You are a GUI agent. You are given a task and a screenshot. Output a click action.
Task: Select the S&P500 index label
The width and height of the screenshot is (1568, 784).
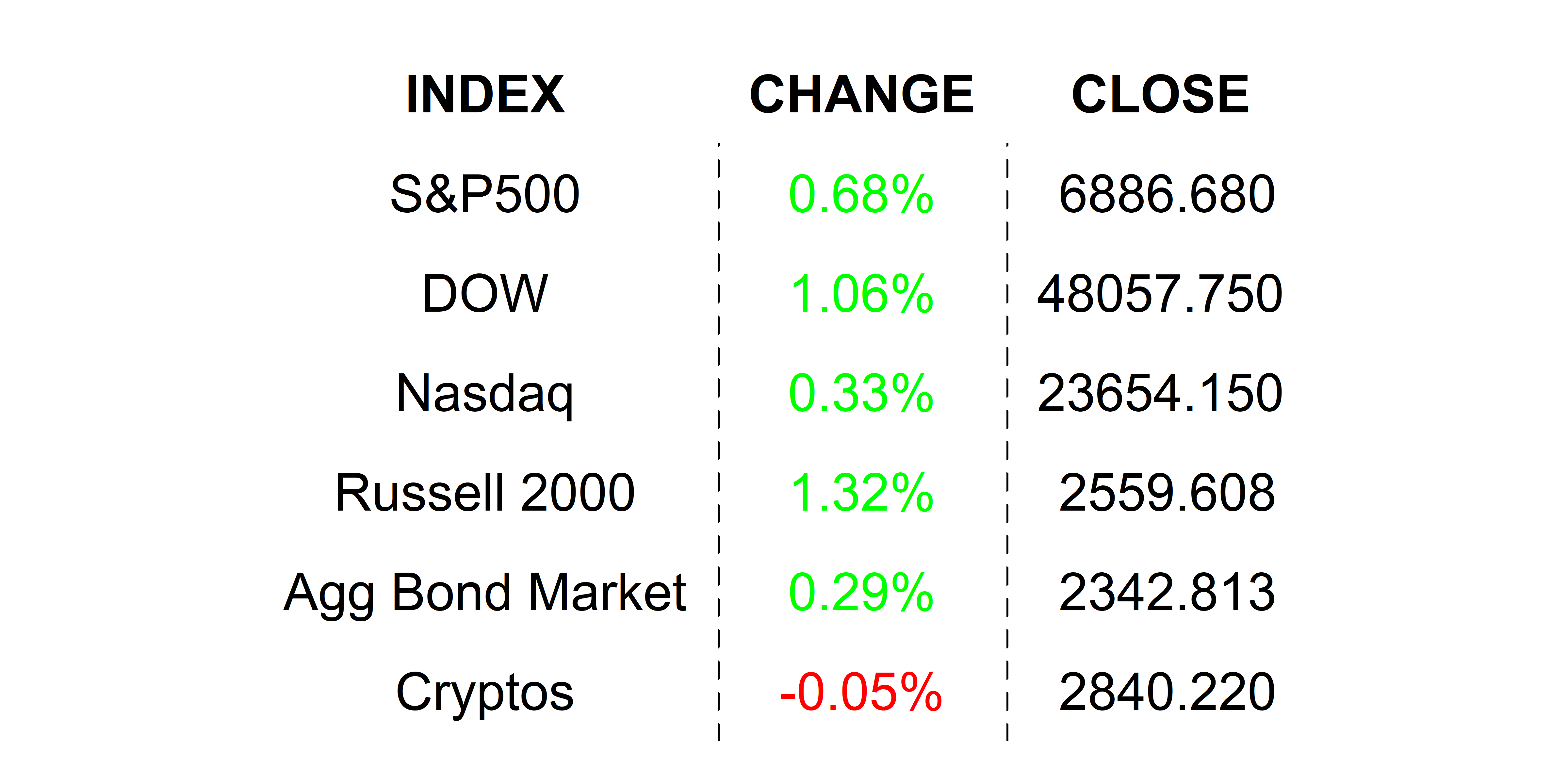(x=485, y=194)
